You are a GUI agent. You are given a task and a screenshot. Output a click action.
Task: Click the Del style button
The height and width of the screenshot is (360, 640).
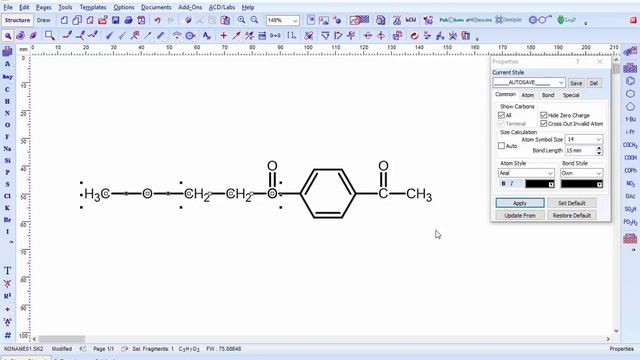593,83
